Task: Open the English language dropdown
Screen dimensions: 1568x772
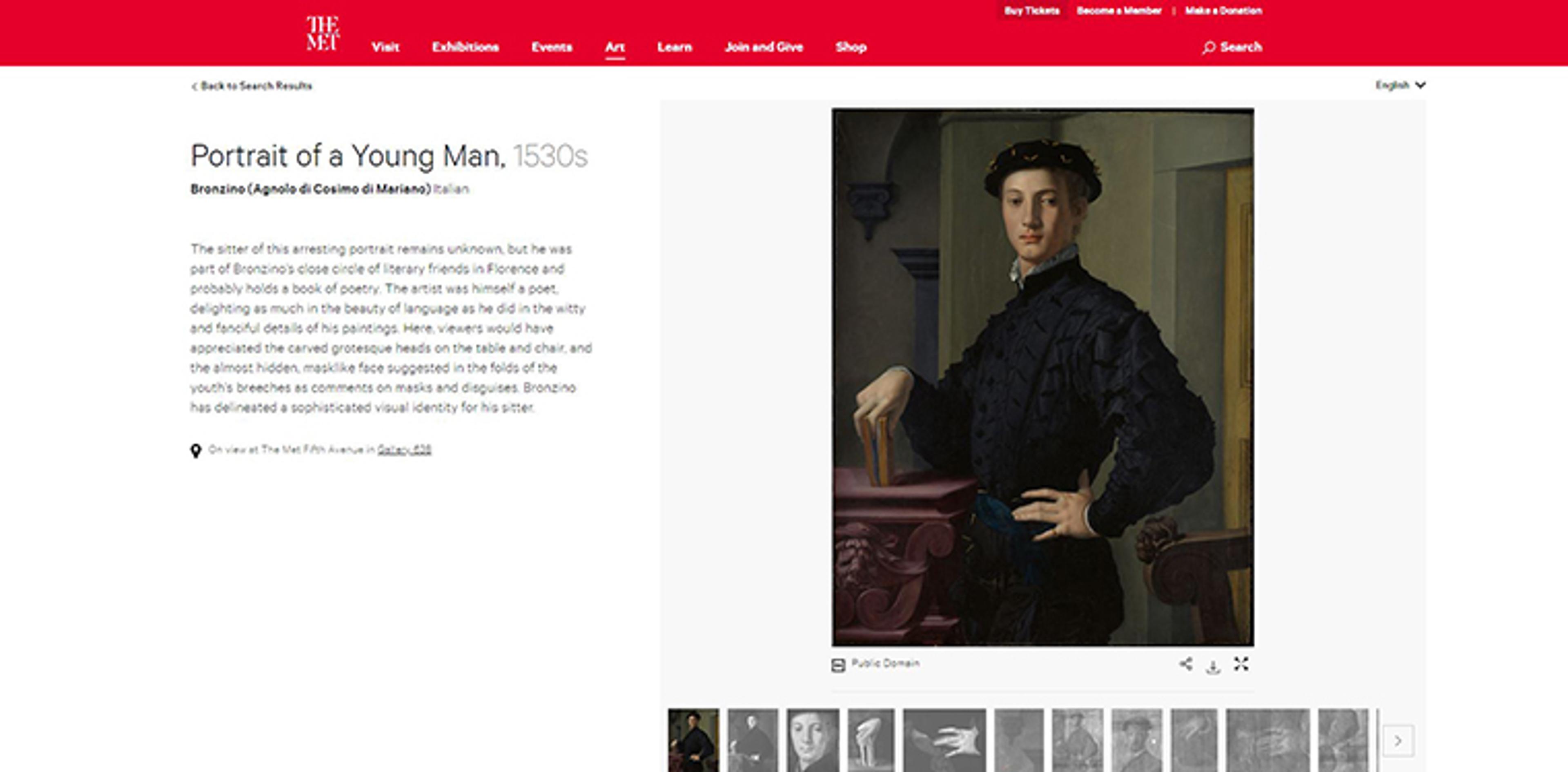Action: click(x=1400, y=85)
